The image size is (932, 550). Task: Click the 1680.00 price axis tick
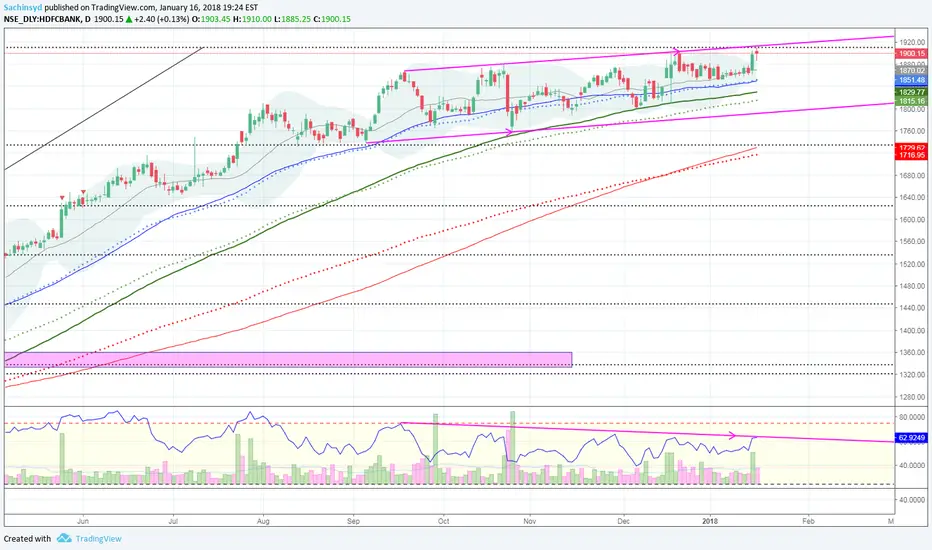912,175
